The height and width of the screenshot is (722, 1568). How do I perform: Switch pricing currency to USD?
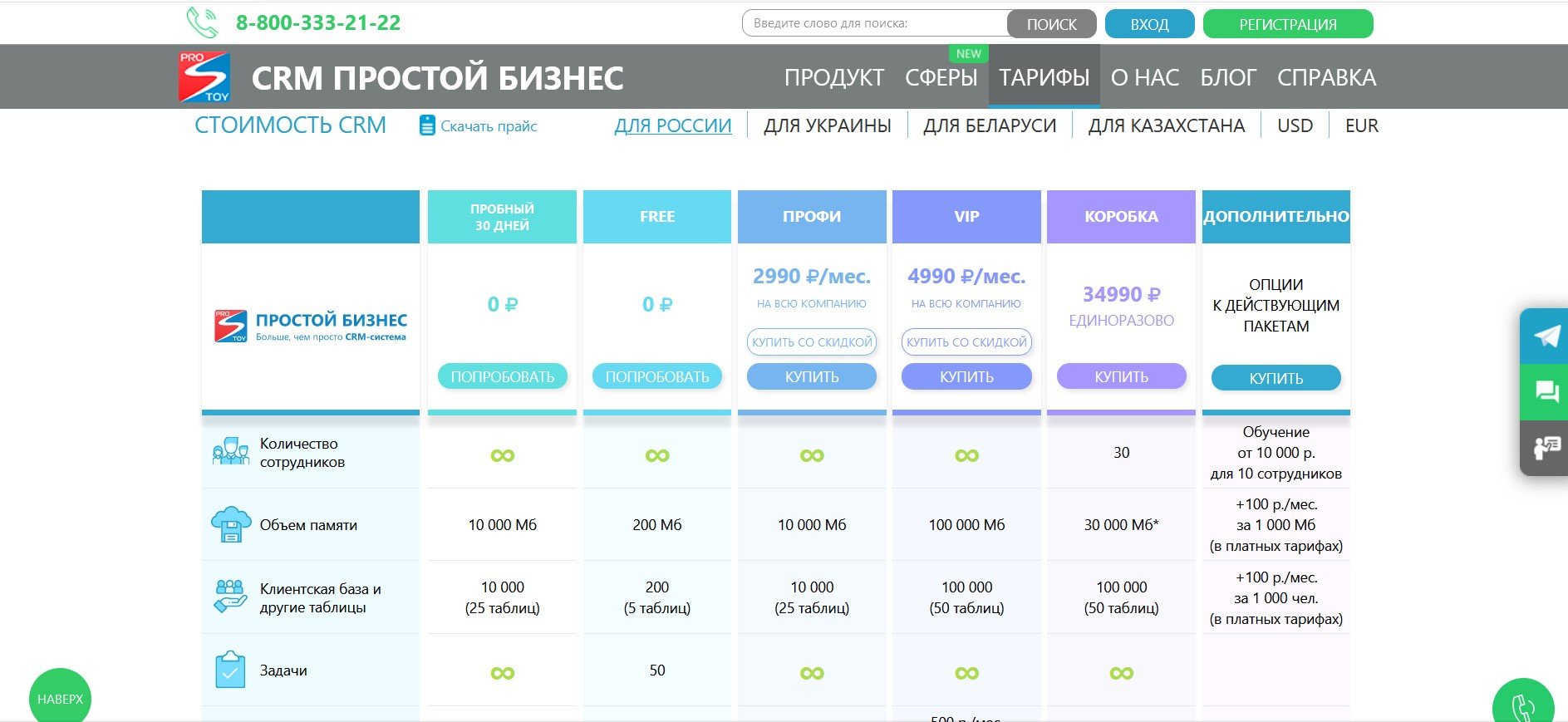1295,126
